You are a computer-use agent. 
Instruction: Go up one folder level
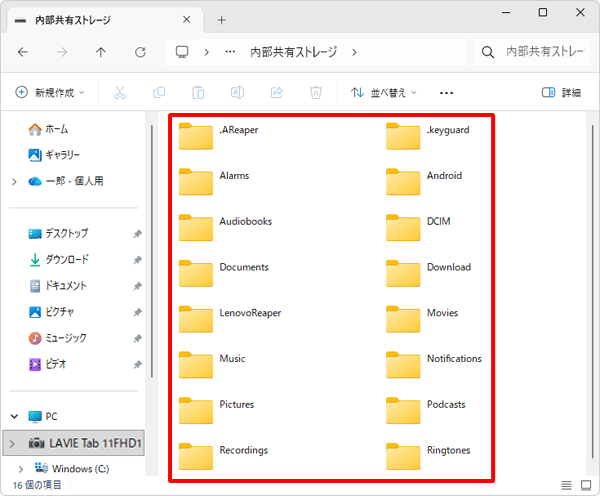101,52
